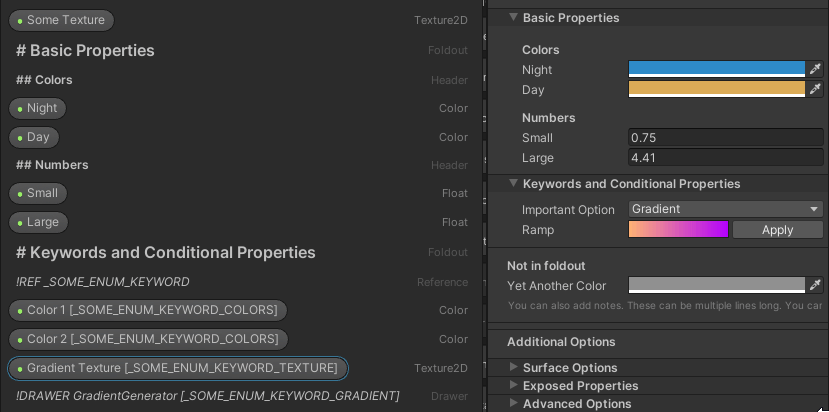
Task: Select the Some Texture property pill
Action: coord(61,20)
